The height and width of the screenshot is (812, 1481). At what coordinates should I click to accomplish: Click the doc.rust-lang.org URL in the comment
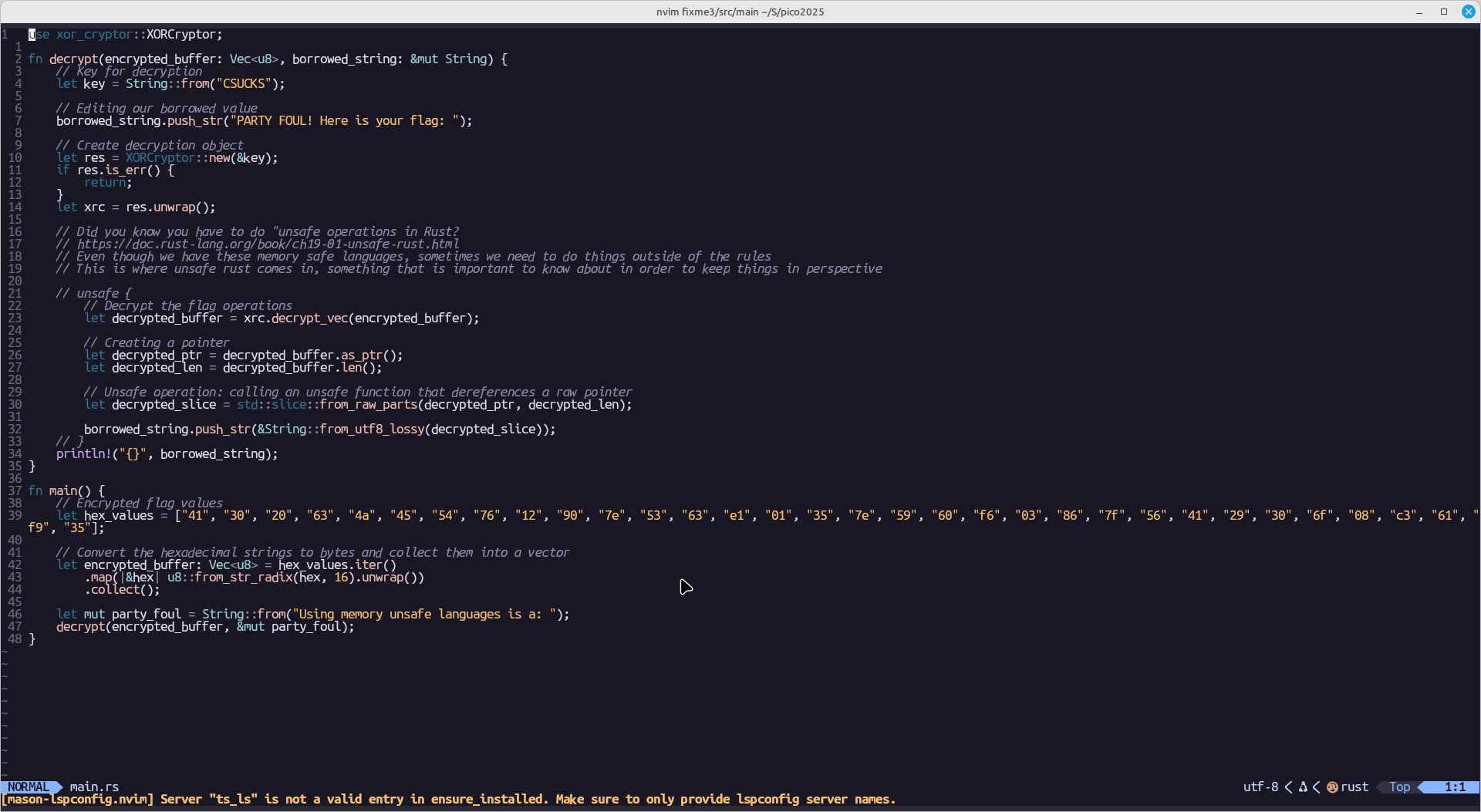pyautogui.click(x=268, y=244)
